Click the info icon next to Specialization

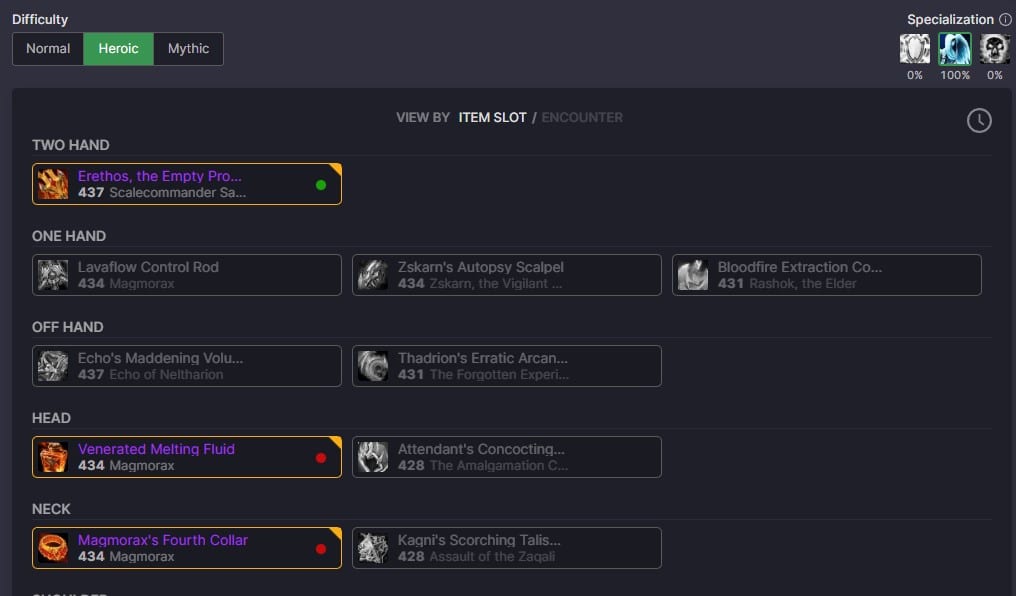(x=1005, y=20)
